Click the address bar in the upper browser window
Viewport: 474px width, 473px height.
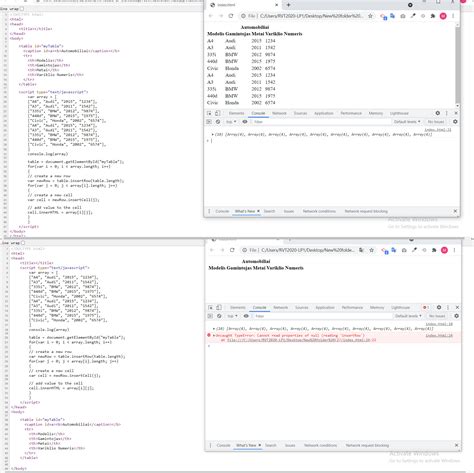[307, 16]
